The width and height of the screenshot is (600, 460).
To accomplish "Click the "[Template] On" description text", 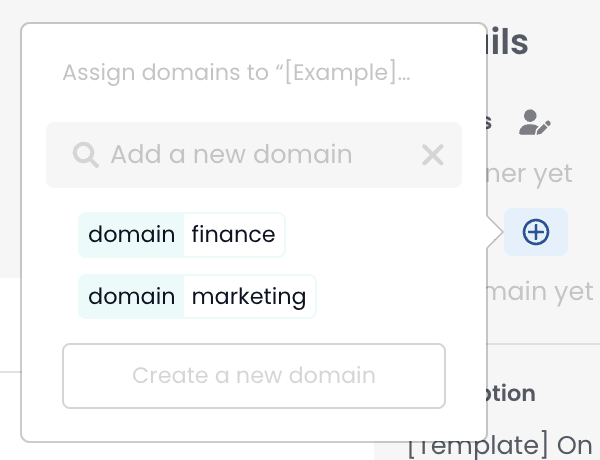I will [x=500, y=444].
